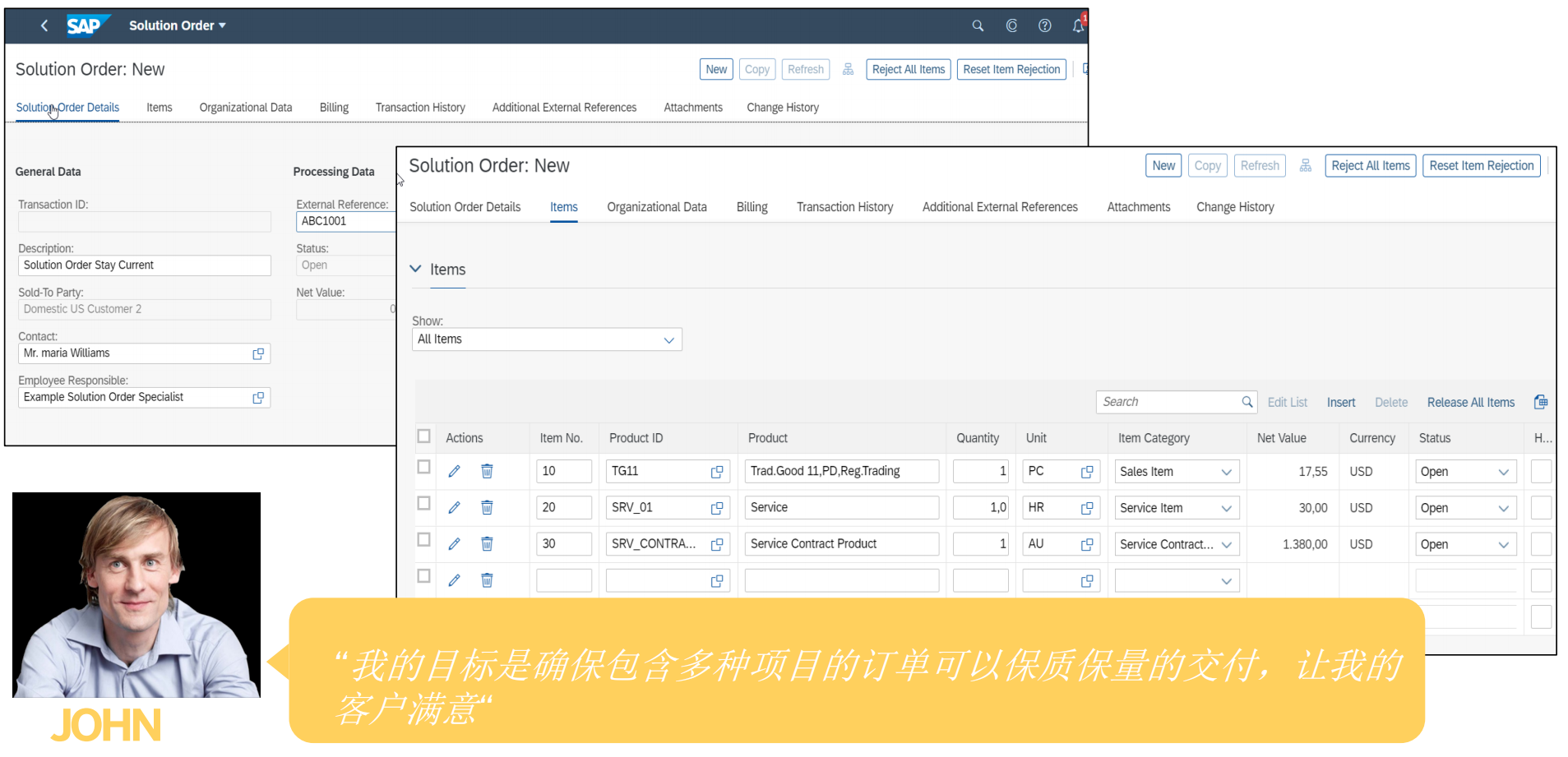Click the Edit List link above the items table
This screenshot has height=757, width=1568.
point(1288,402)
